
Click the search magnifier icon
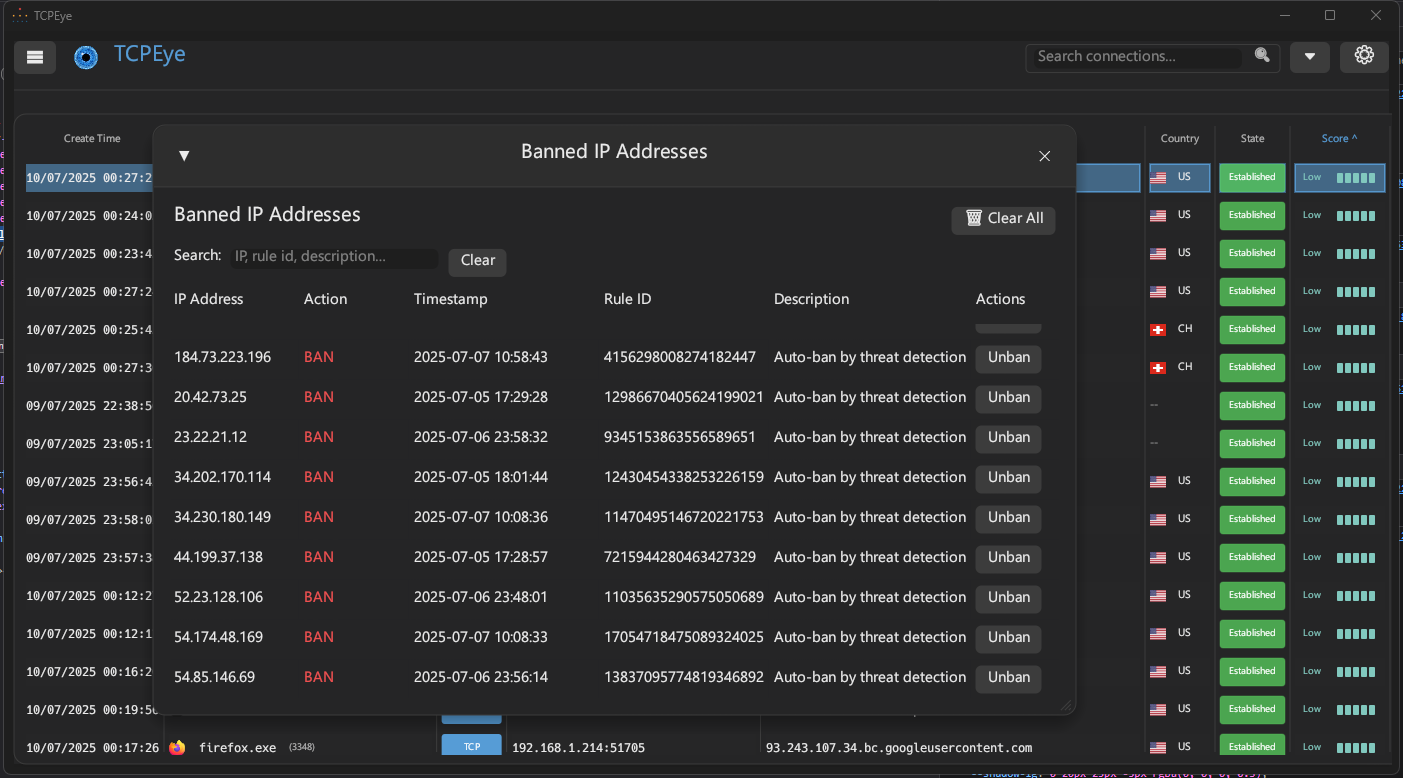(1262, 55)
